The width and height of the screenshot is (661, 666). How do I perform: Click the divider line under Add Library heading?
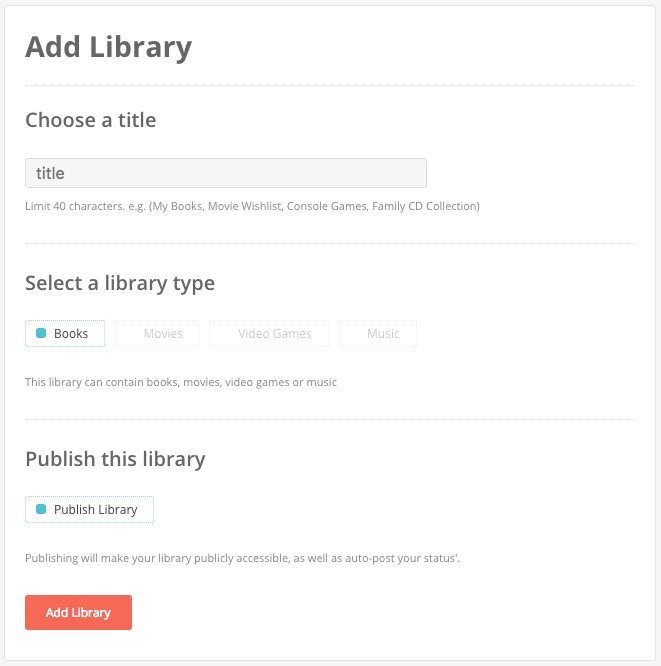click(x=330, y=86)
